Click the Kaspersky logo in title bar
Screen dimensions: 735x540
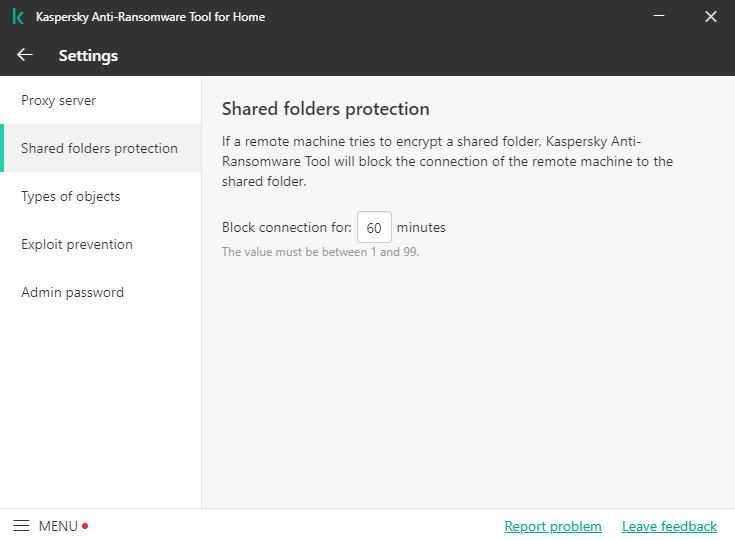pos(18,17)
